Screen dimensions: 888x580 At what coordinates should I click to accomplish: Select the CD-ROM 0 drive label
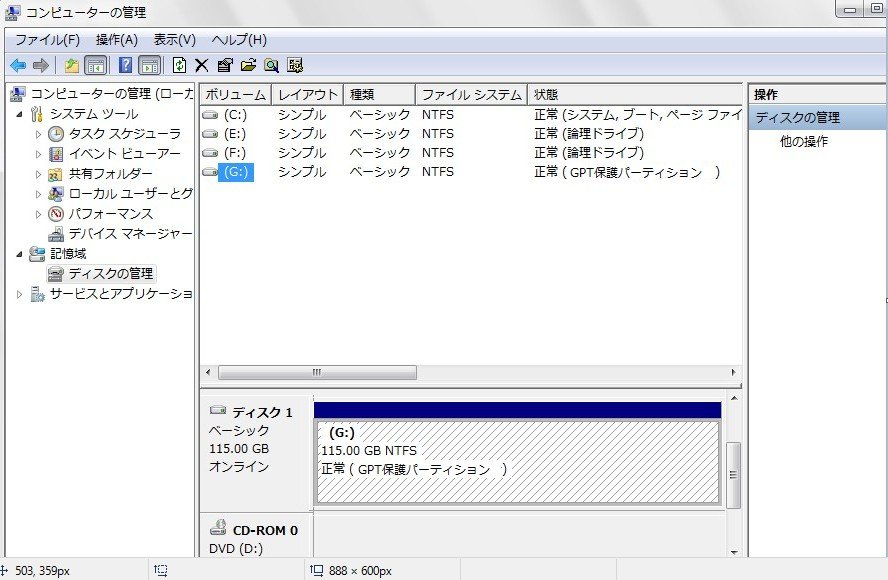pos(265,531)
